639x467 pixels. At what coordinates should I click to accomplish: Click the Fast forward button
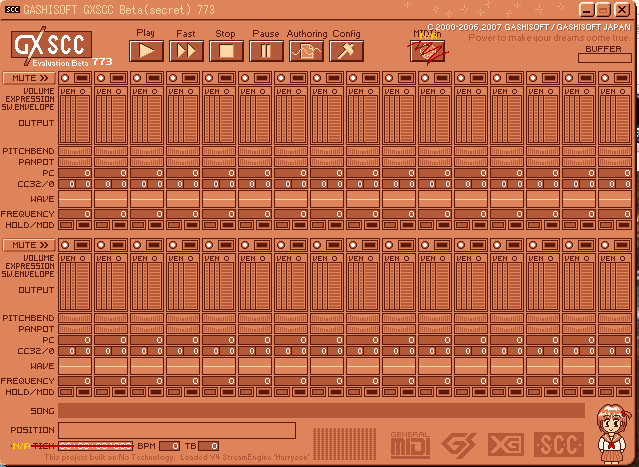pyautogui.click(x=186, y=51)
